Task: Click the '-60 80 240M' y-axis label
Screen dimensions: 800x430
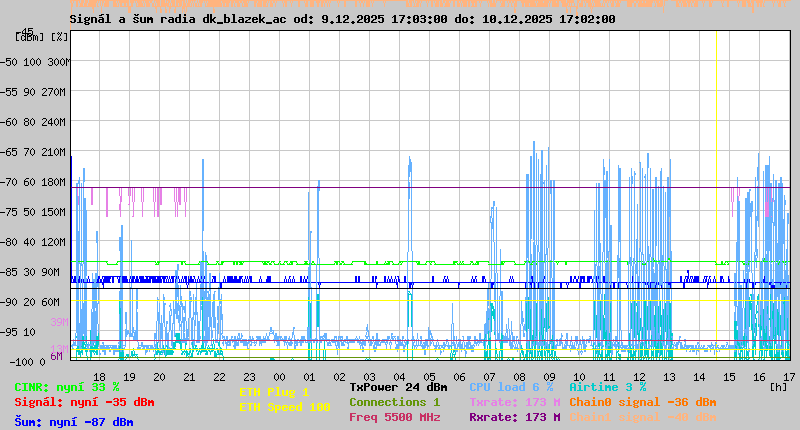Action: click(33, 122)
